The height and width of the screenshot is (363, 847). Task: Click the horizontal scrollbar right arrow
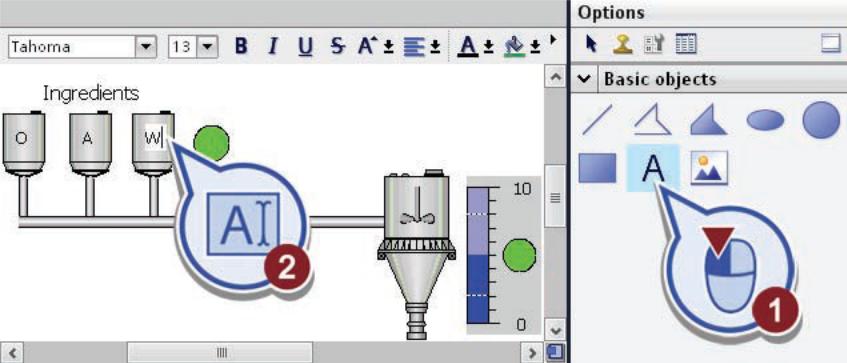tap(533, 353)
